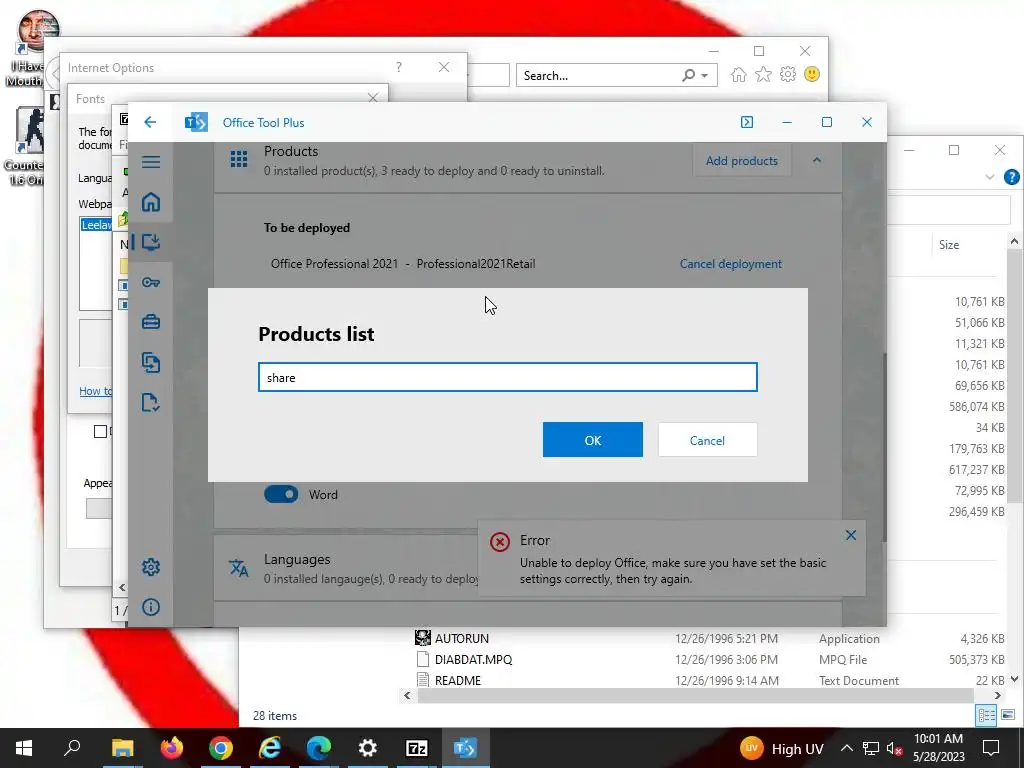Open the search dropdown arrow in Internet Explorer
Image resolution: width=1024 pixels, height=768 pixels.
(x=705, y=76)
